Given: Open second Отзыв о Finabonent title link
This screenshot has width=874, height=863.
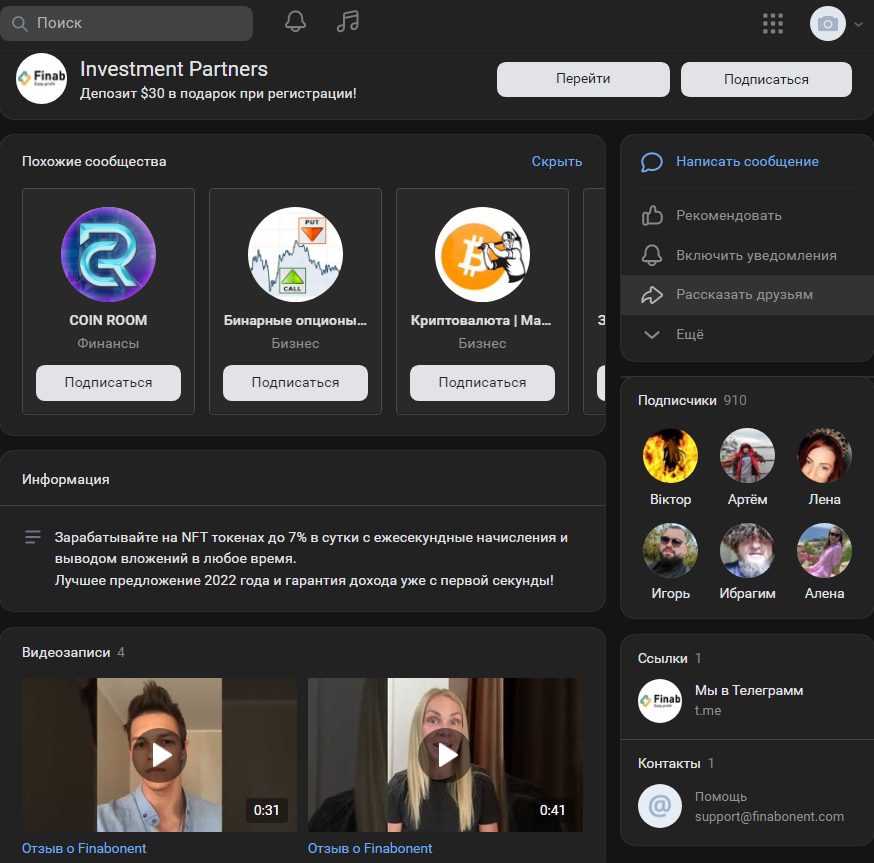Looking at the screenshot, I should point(370,848).
